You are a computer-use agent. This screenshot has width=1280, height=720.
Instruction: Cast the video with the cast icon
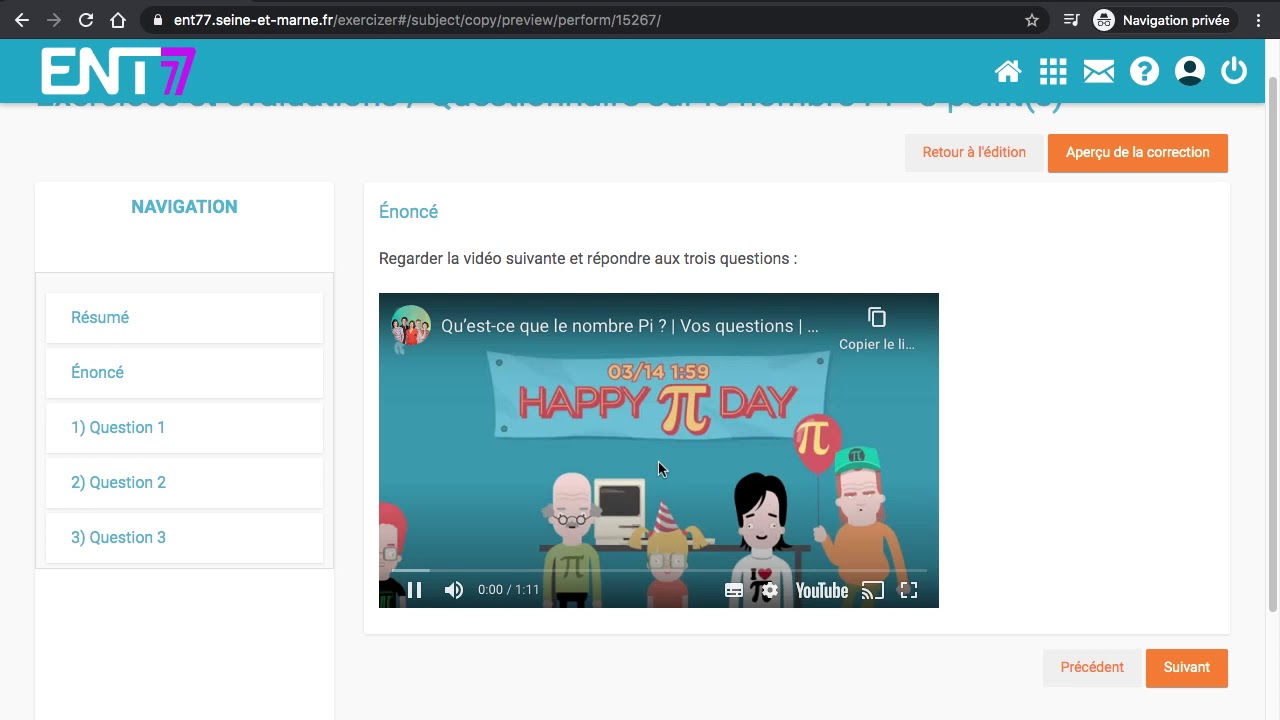pyautogui.click(x=873, y=590)
